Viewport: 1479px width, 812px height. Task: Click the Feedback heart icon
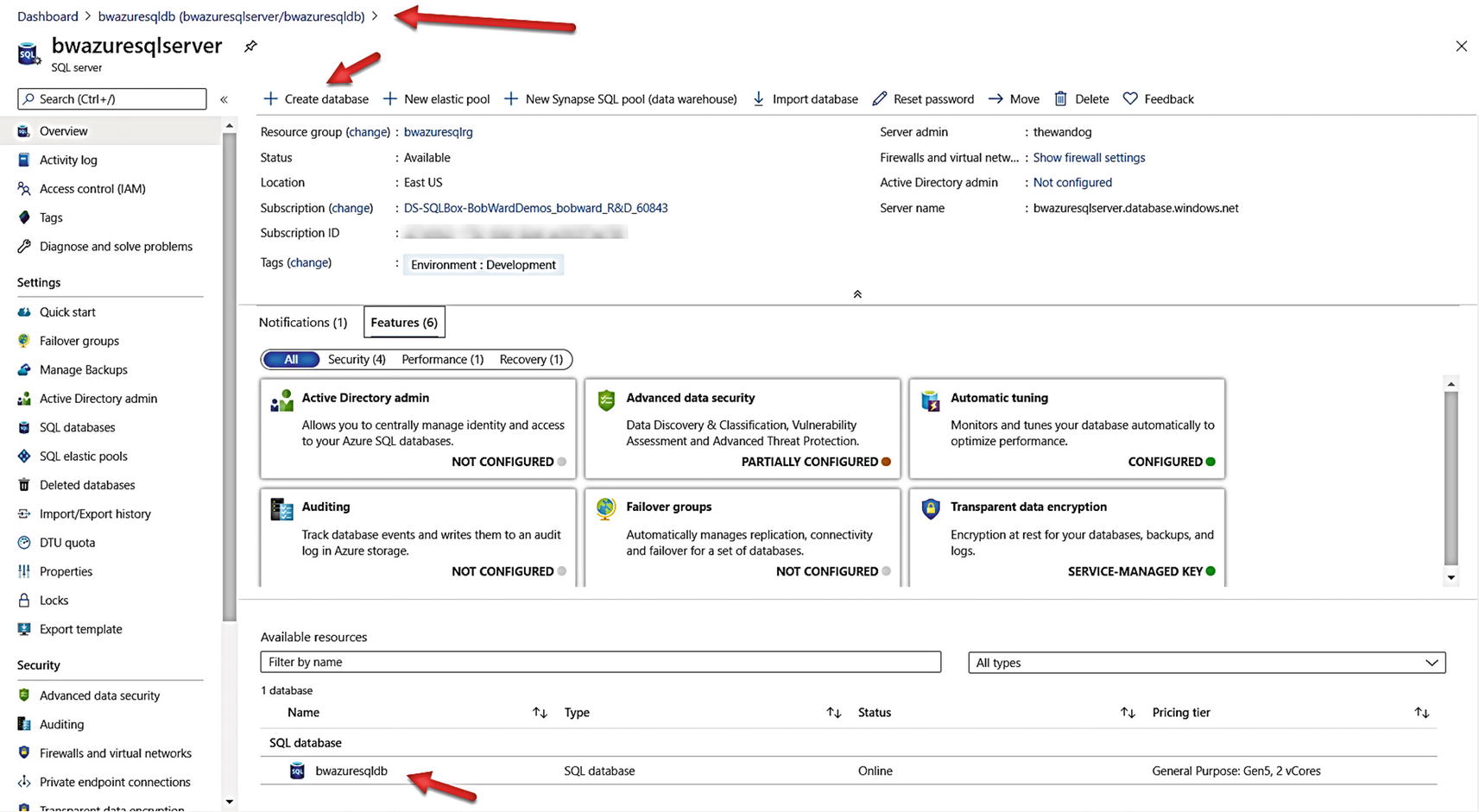pos(1130,98)
